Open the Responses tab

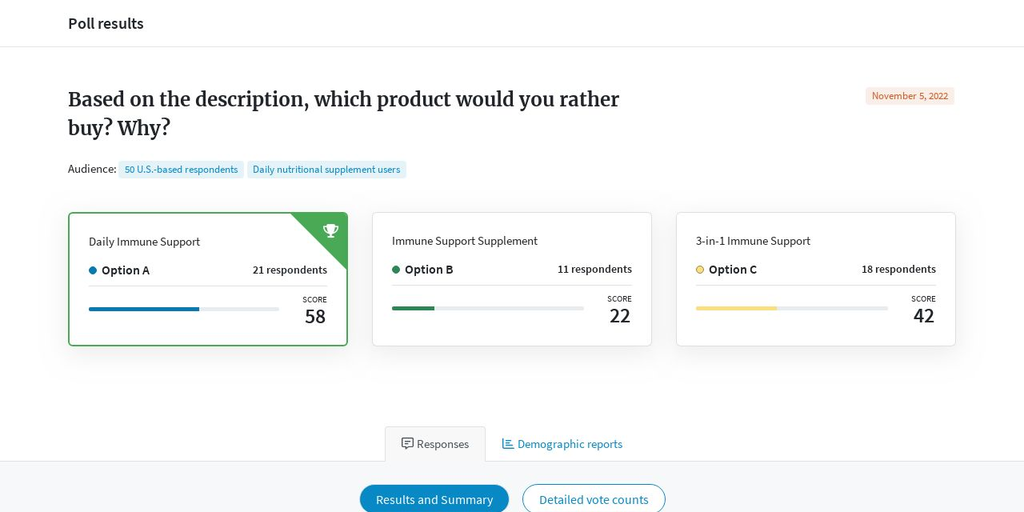tap(435, 444)
